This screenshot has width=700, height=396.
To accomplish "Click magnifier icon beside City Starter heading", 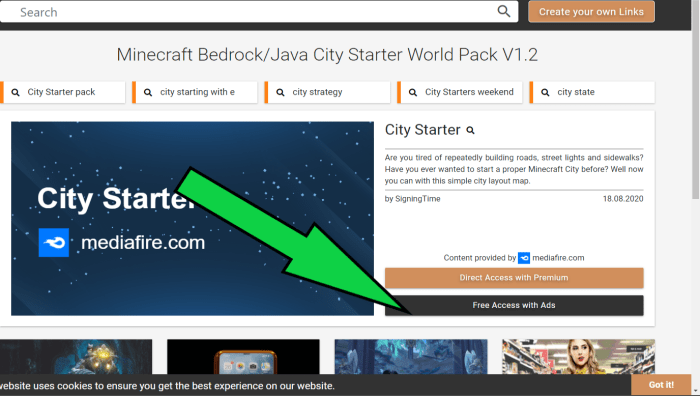I will tap(470, 130).
